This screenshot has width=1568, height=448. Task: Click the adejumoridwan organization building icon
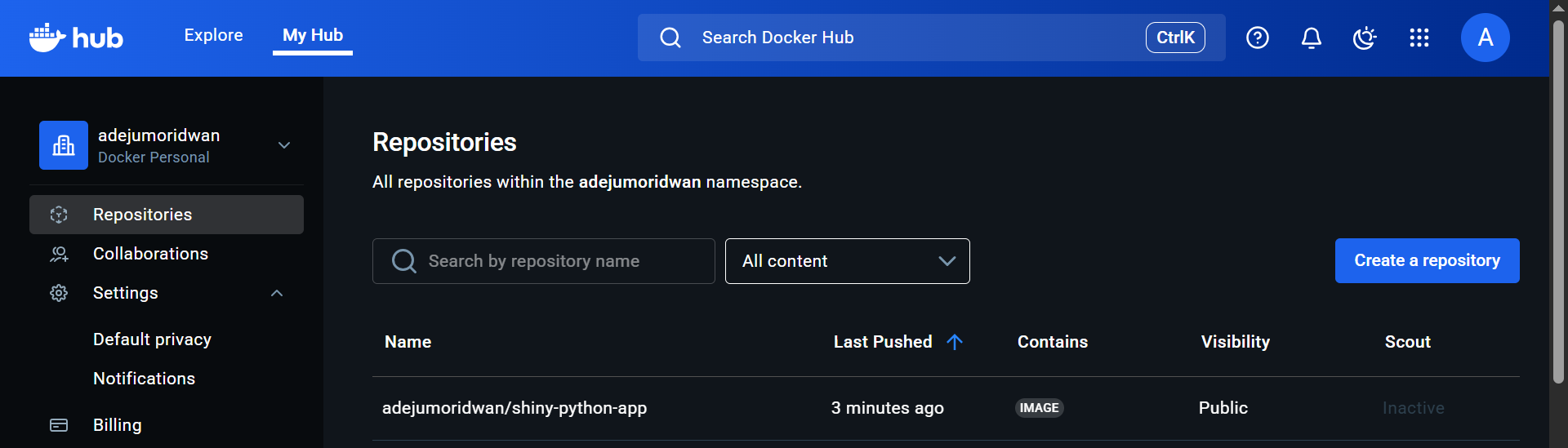pos(64,145)
